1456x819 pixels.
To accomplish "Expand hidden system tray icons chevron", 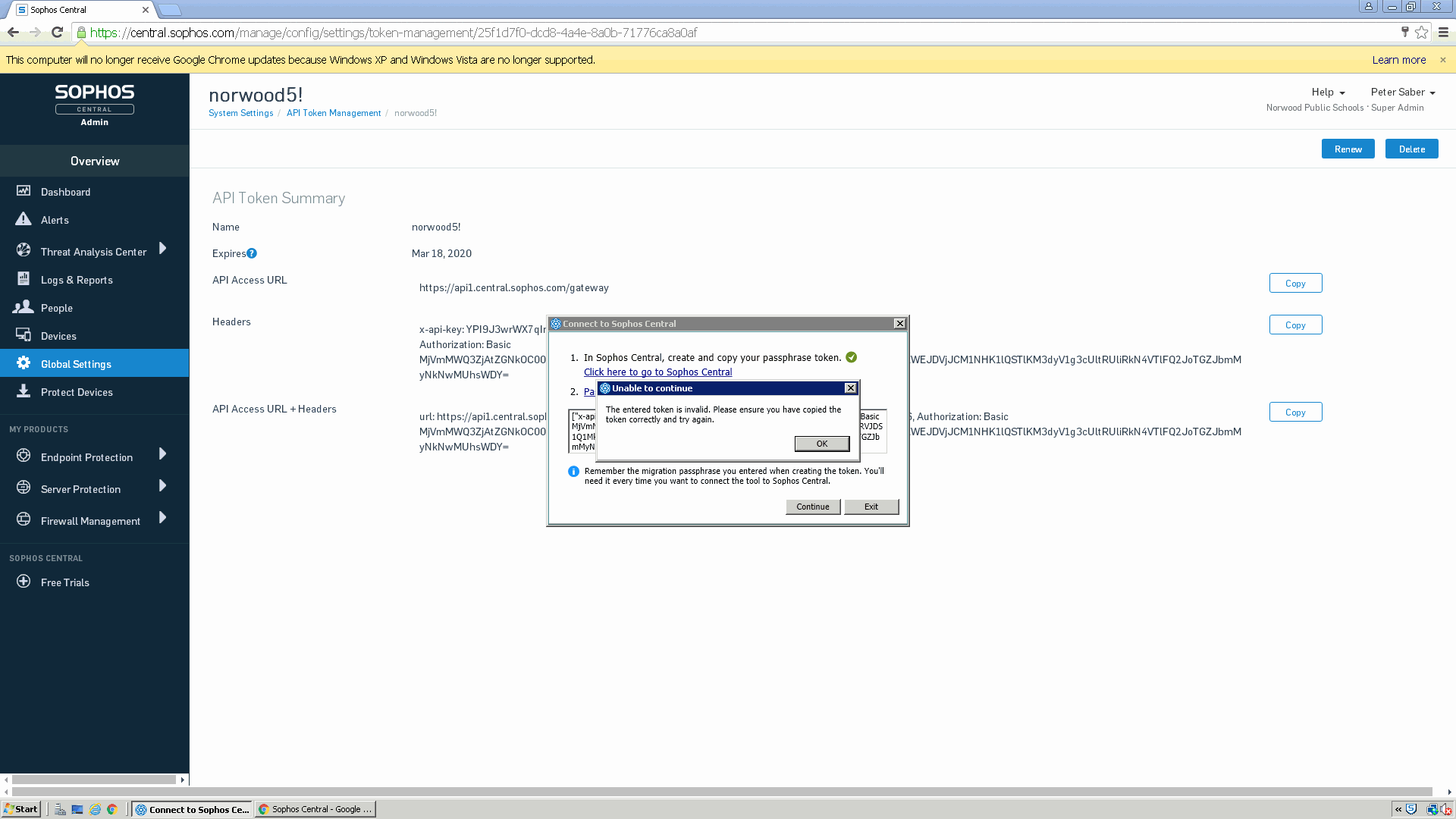I will coord(1398,809).
